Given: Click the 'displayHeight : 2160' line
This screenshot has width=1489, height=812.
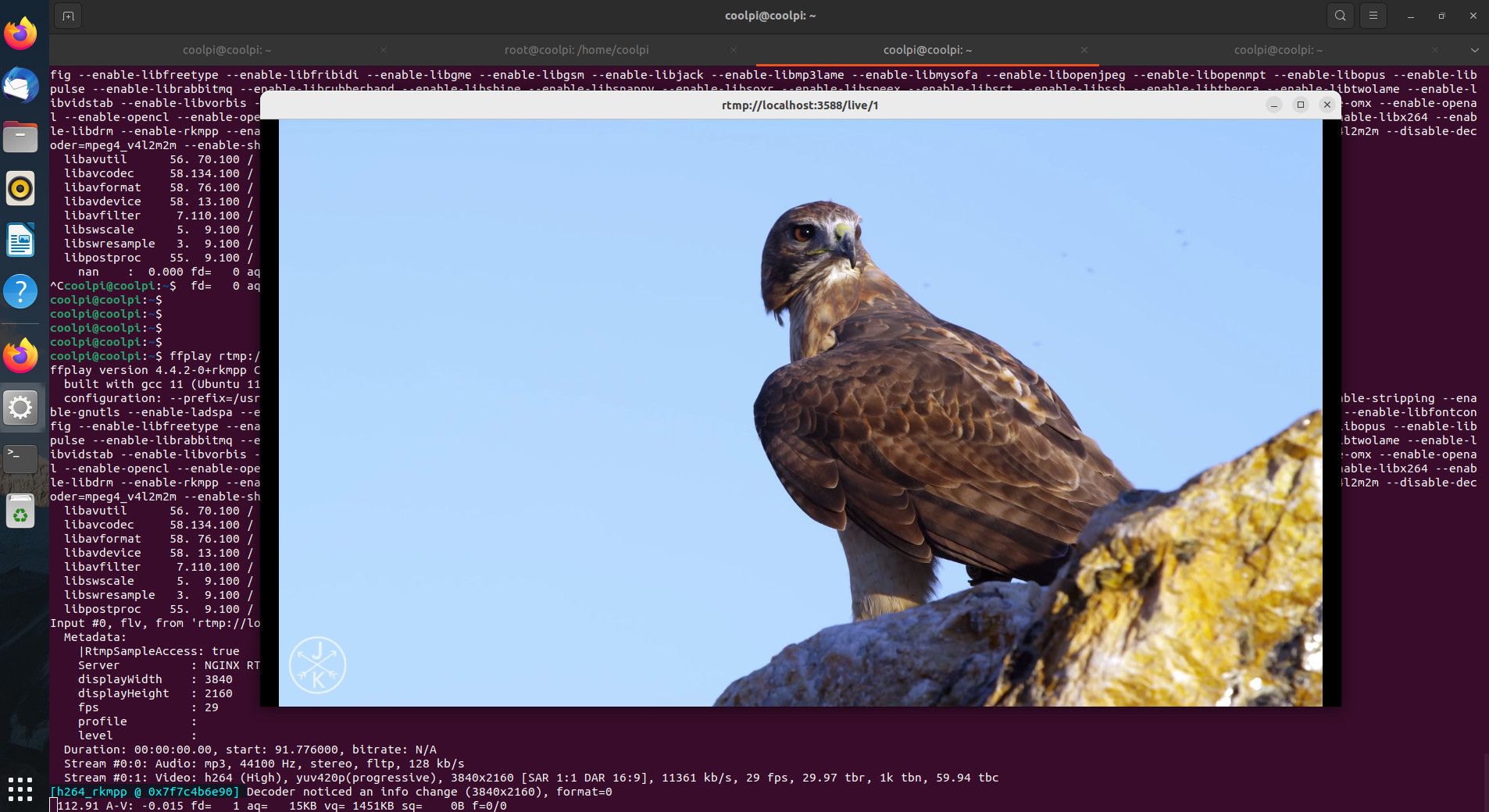Looking at the screenshot, I should 155,693.
